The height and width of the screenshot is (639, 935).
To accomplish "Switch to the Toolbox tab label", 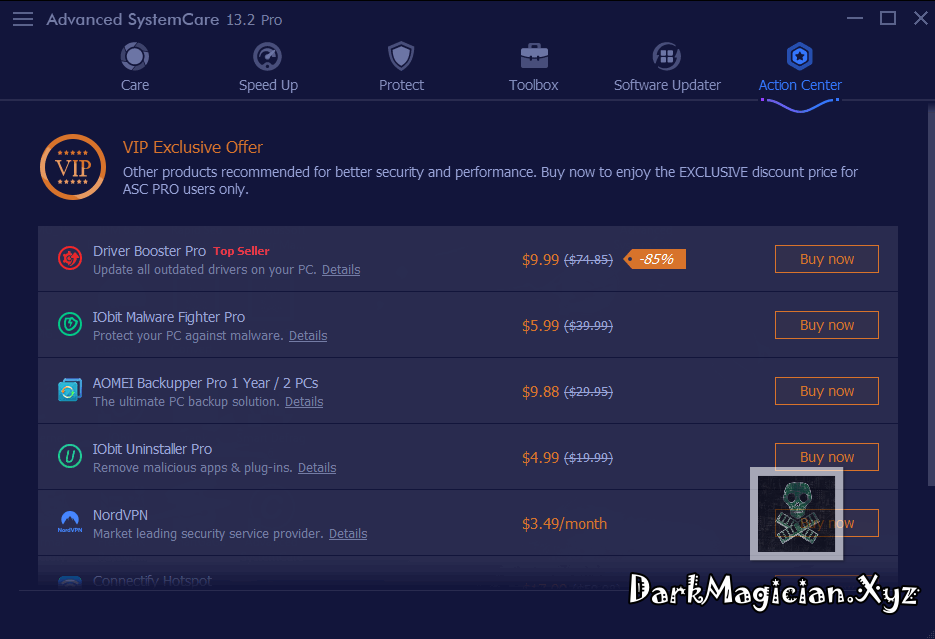I will [x=534, y=85].
